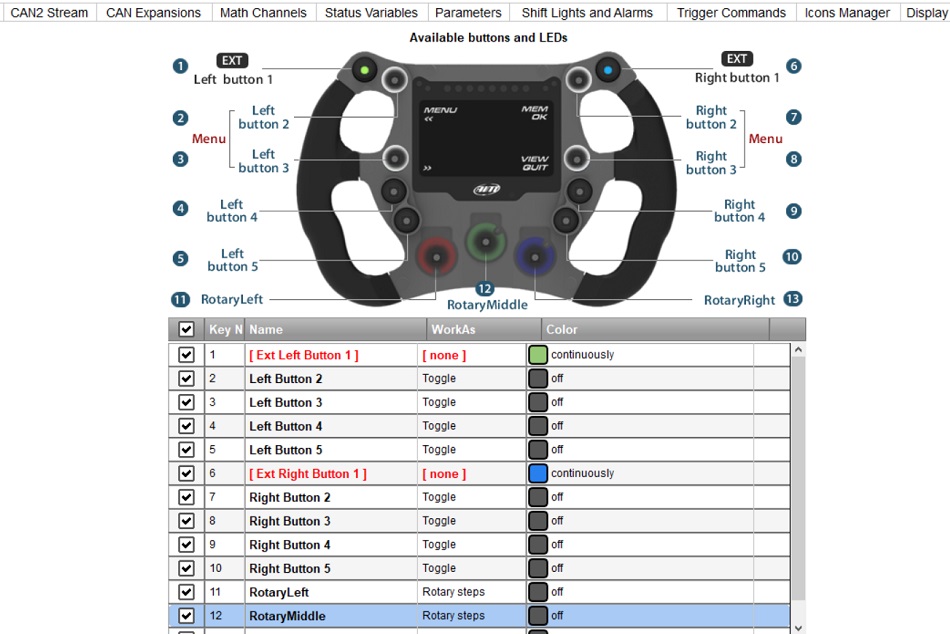This screenshot has height=634, width=950.
Task: Open the Icons Manager tab
Action: point(847,12)
